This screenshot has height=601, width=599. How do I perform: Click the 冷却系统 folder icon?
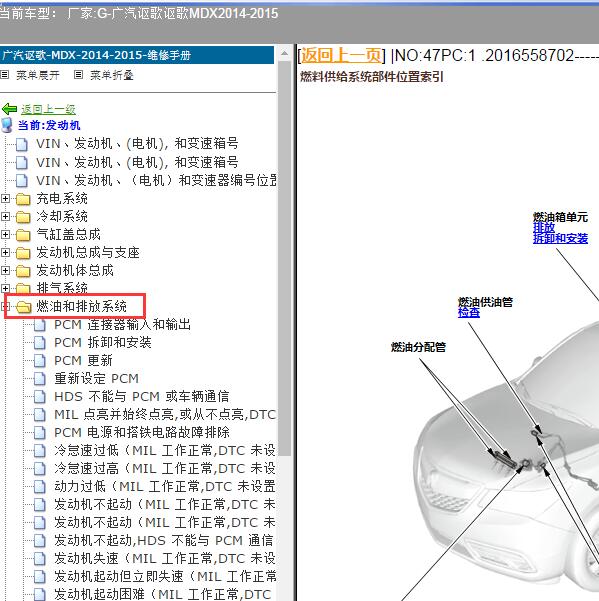(x=23, y=217)
